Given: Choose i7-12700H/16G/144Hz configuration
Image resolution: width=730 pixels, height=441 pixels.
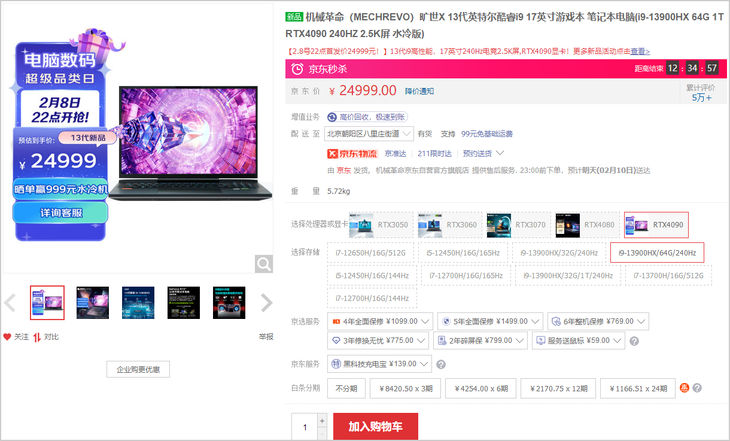Looking at the screenshot, I should click(372, 299).
